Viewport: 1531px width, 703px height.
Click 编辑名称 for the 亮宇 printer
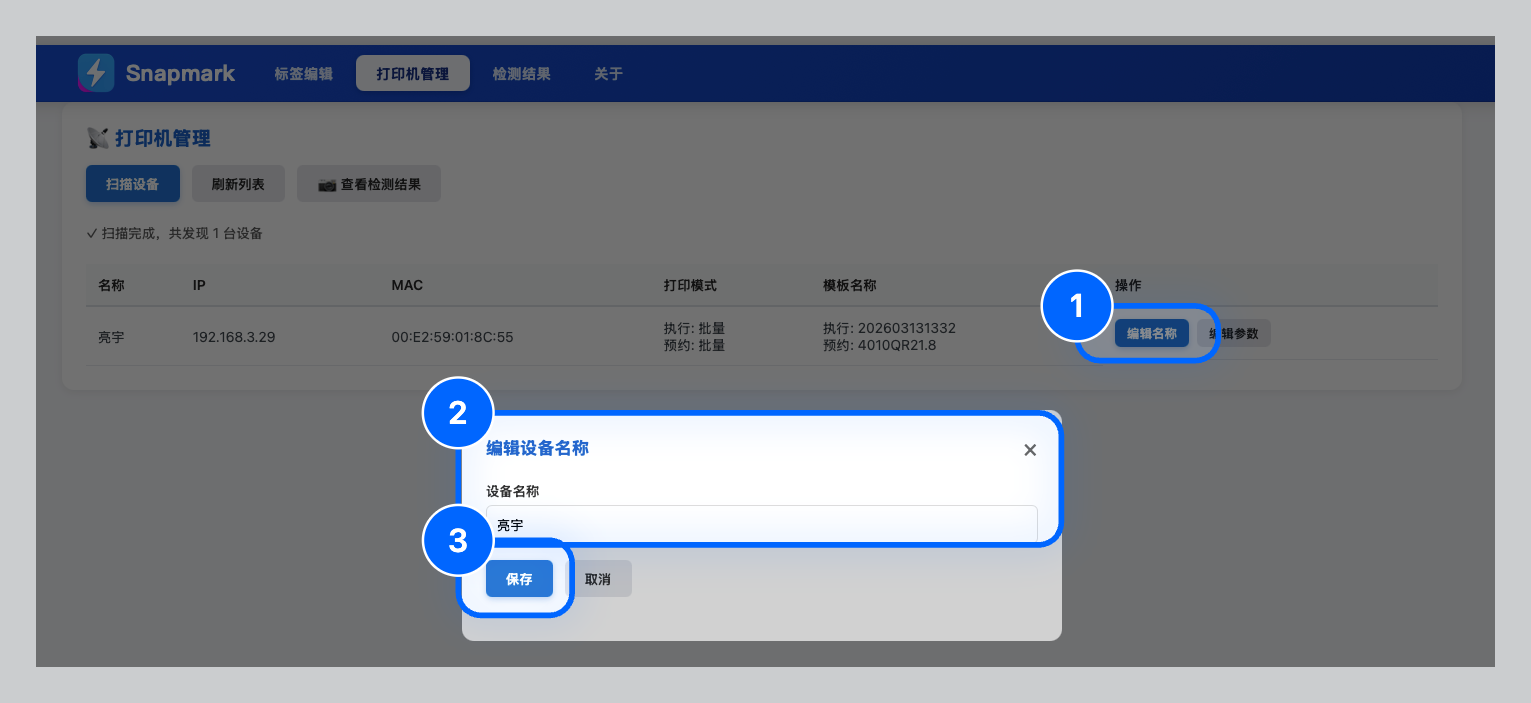(x=1152, y=333)
